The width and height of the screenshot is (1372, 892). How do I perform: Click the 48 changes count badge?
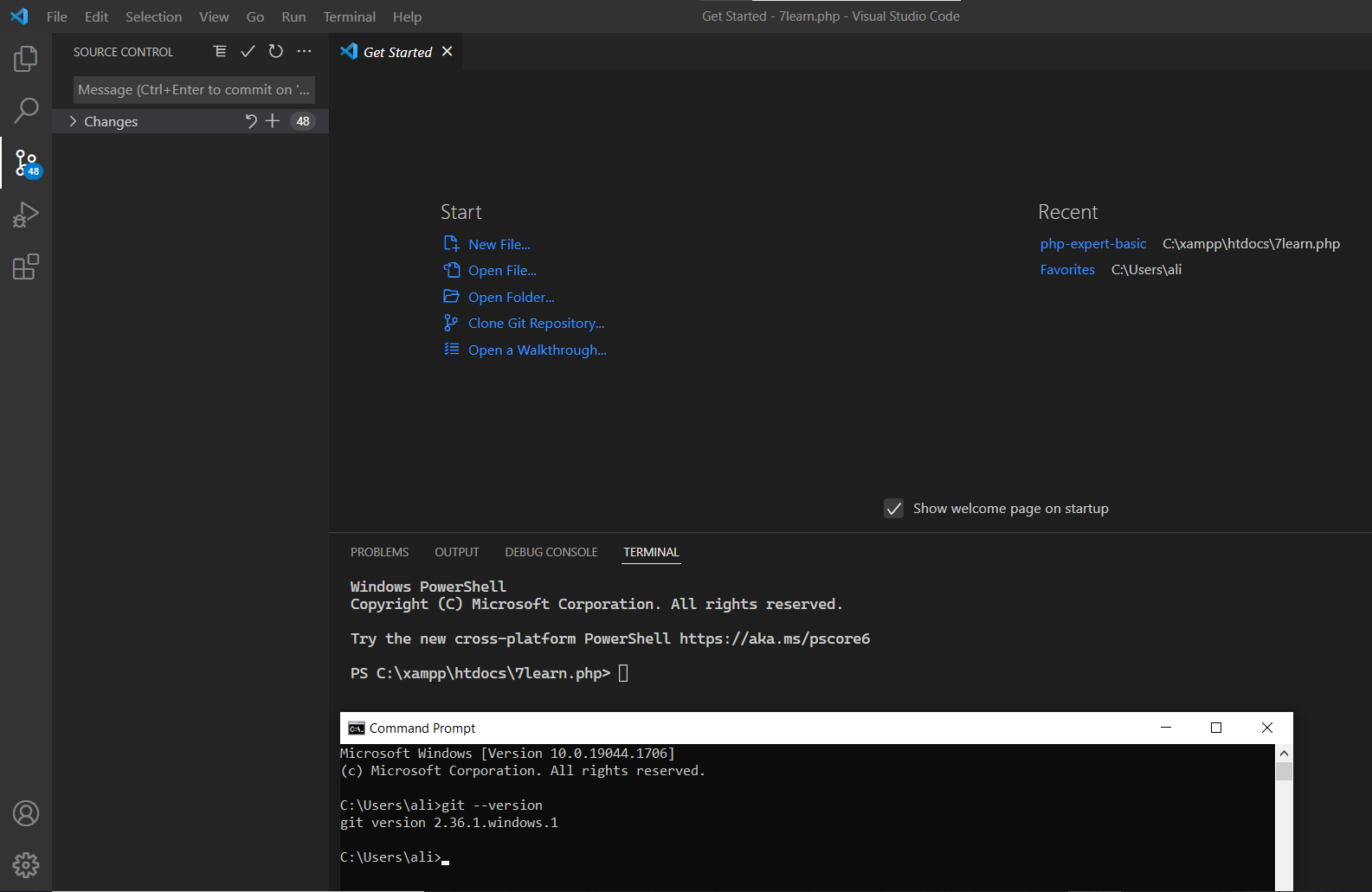tap(303, 121)
